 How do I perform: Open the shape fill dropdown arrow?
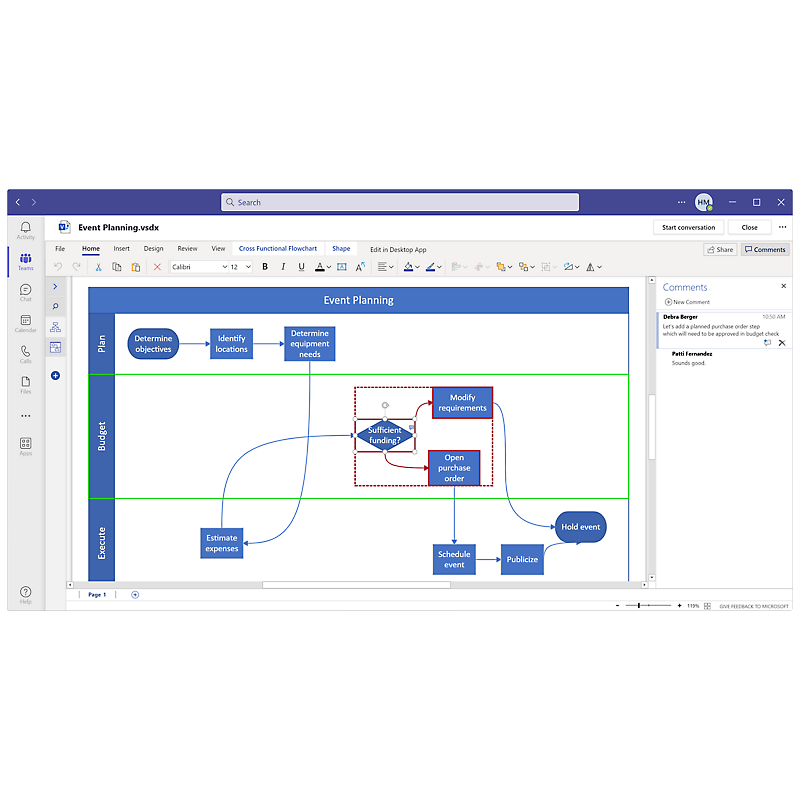417,267
